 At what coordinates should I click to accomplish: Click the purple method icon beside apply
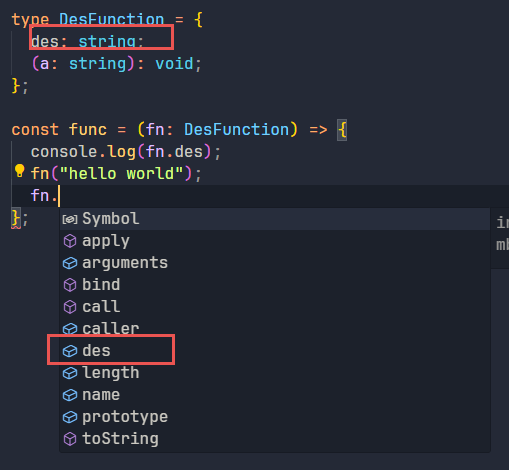point(70,241)
